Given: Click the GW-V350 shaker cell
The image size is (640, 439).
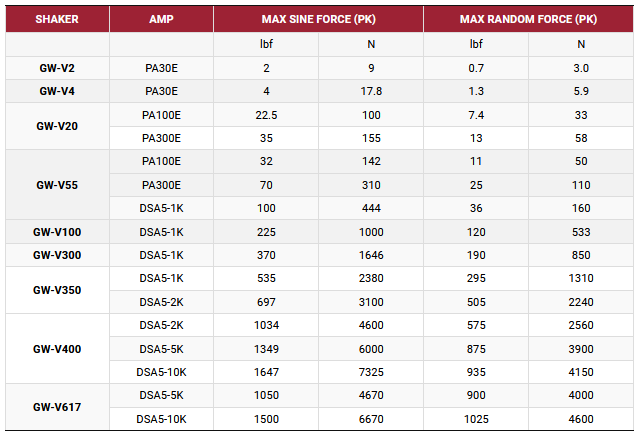Looking at the screenshot, I should tap(57, 290).
